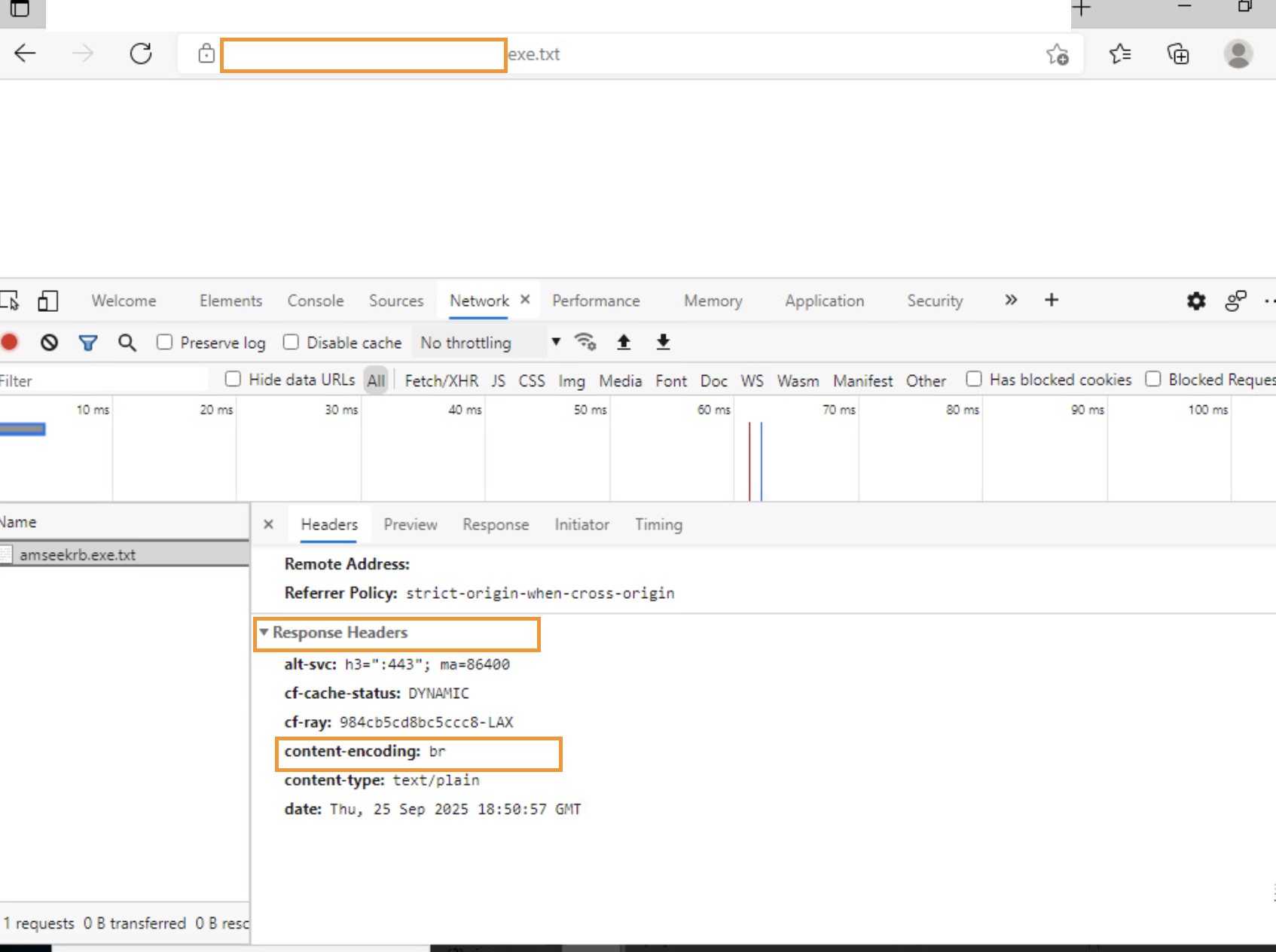Expand hidden DevTools panels chevron
The height and width of the screenshot is (952, 1276).
[x=1010, y=300]
